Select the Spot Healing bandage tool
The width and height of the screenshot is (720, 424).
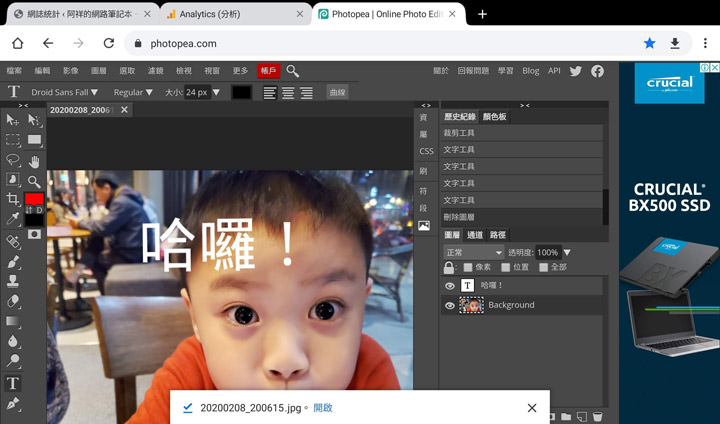[x=12, y=241]
